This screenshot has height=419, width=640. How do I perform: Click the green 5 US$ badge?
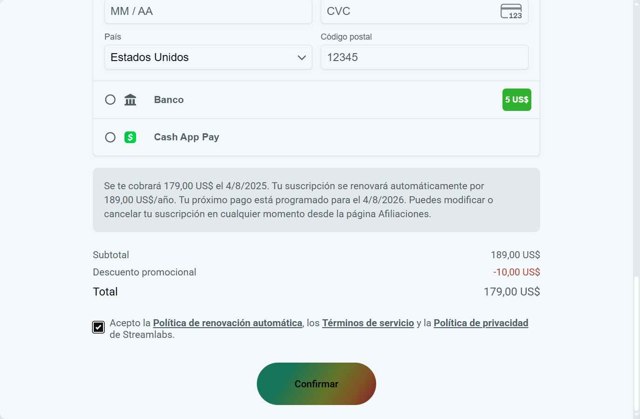click(516, 100)
